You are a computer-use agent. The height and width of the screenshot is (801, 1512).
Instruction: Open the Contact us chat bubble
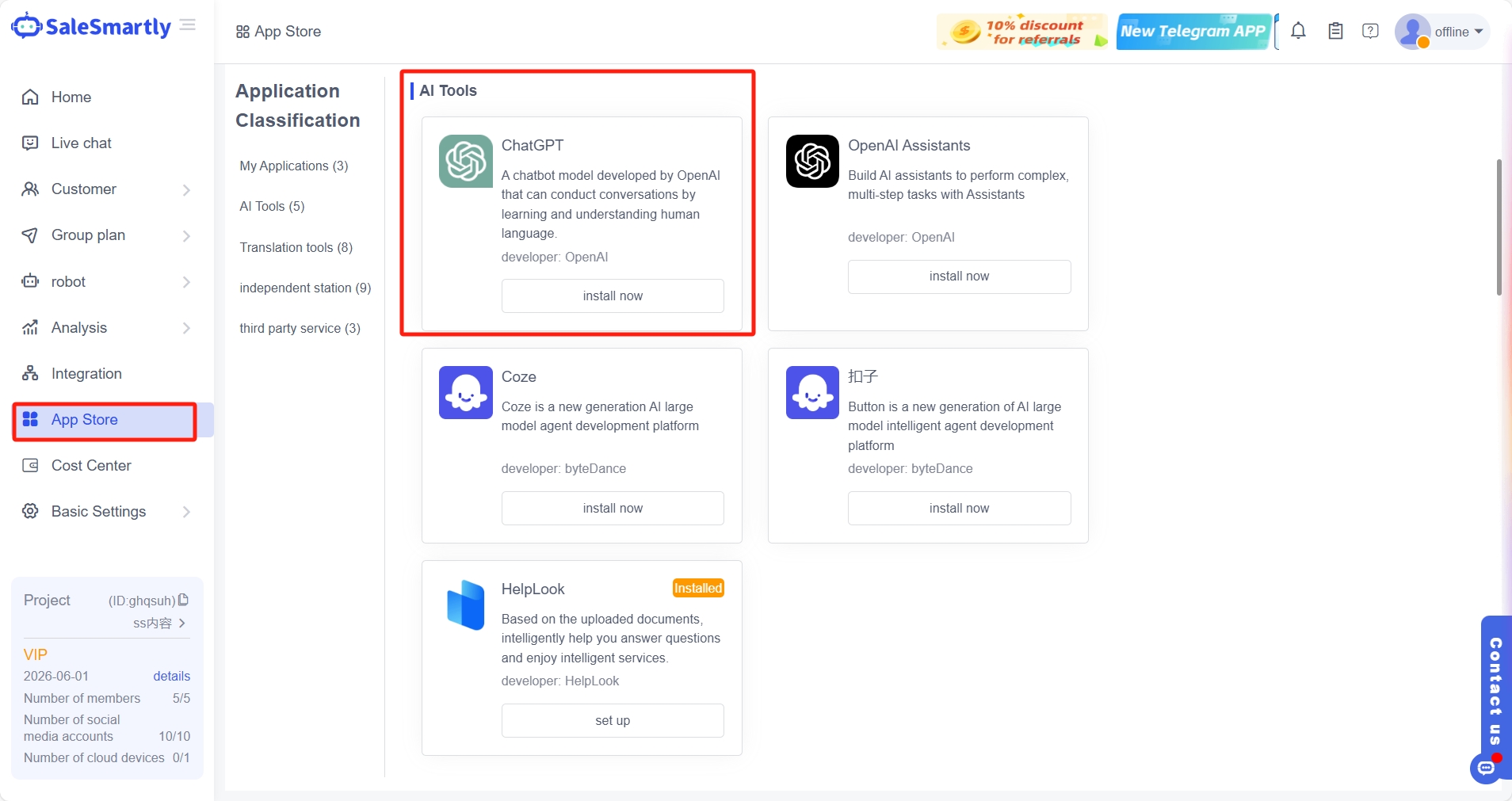coord(1486,767)
